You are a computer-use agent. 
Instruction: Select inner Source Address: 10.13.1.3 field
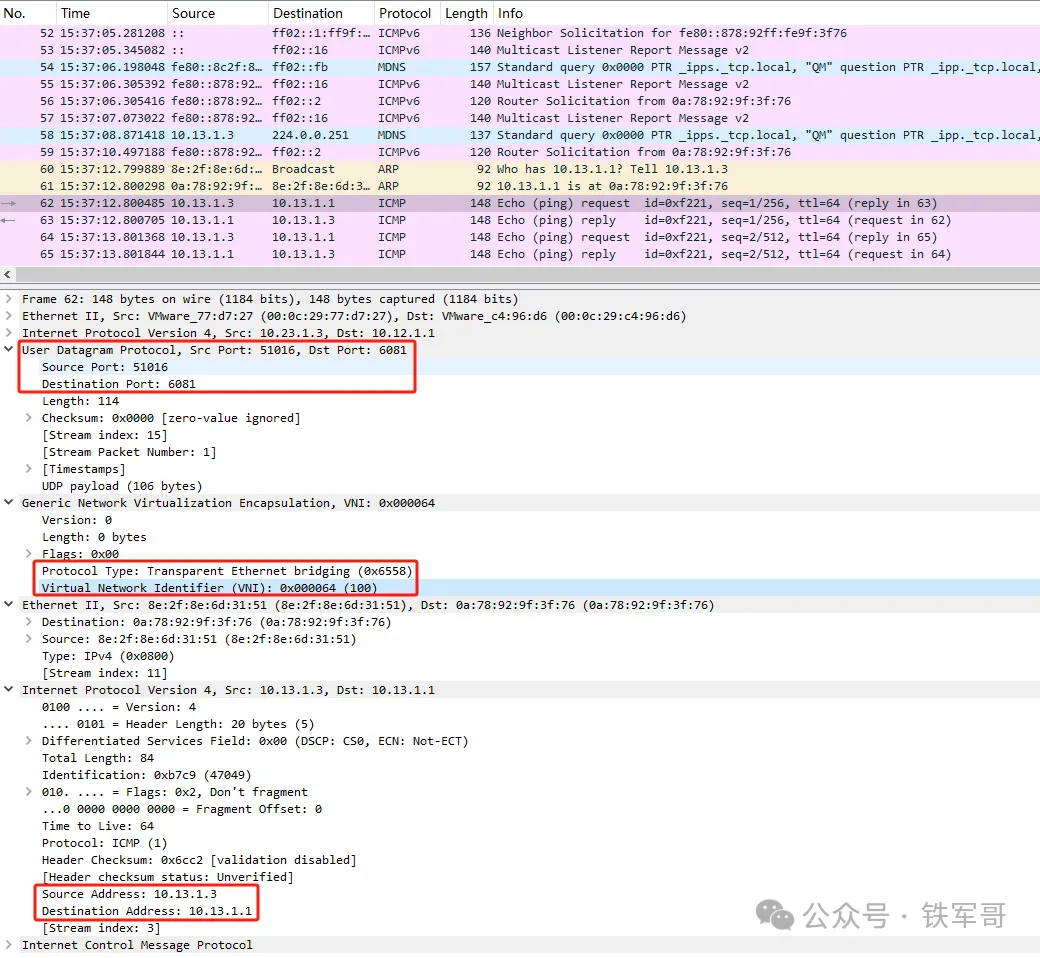tap(128, 894)
